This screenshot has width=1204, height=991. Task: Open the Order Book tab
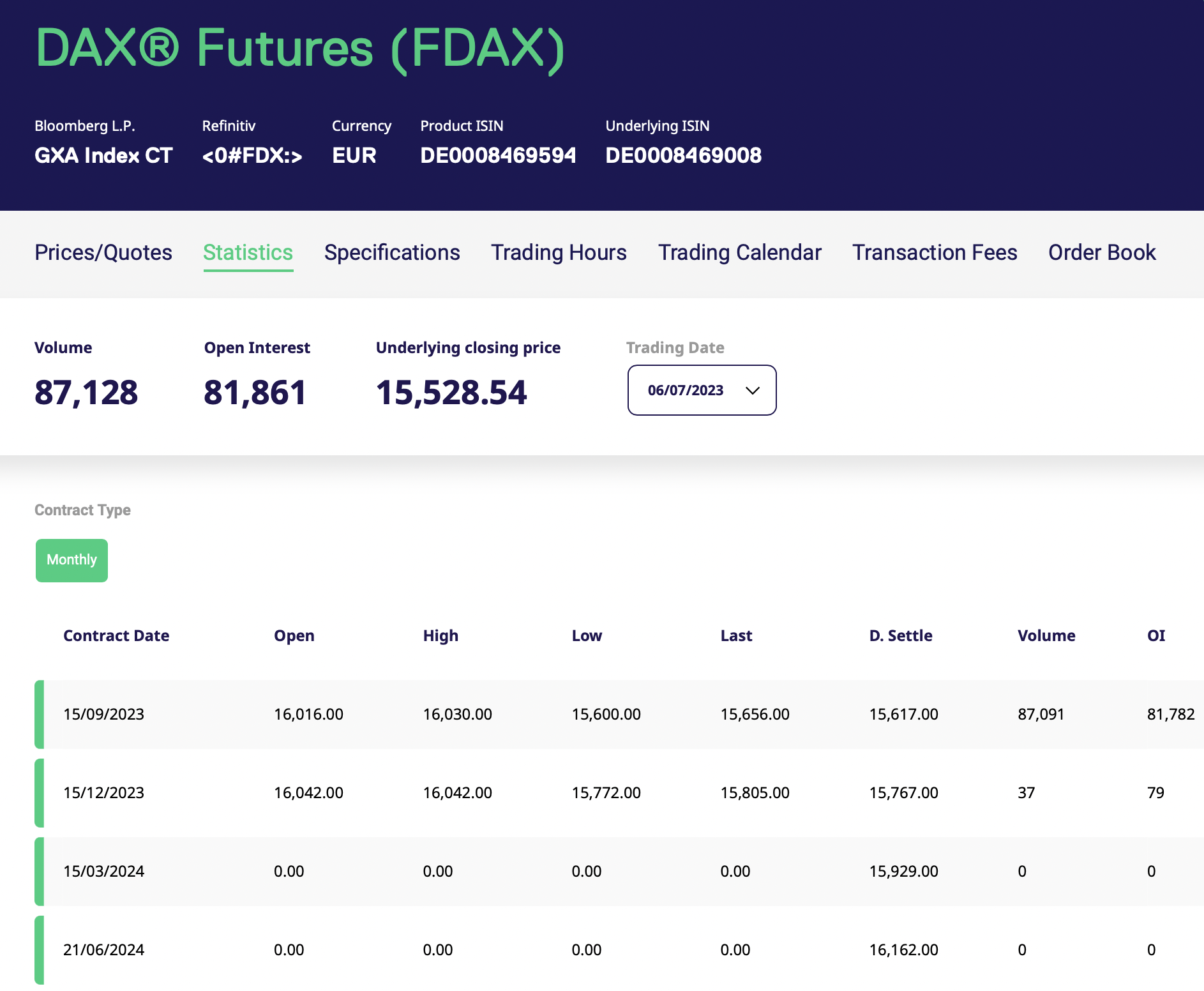coord(1101,253)
